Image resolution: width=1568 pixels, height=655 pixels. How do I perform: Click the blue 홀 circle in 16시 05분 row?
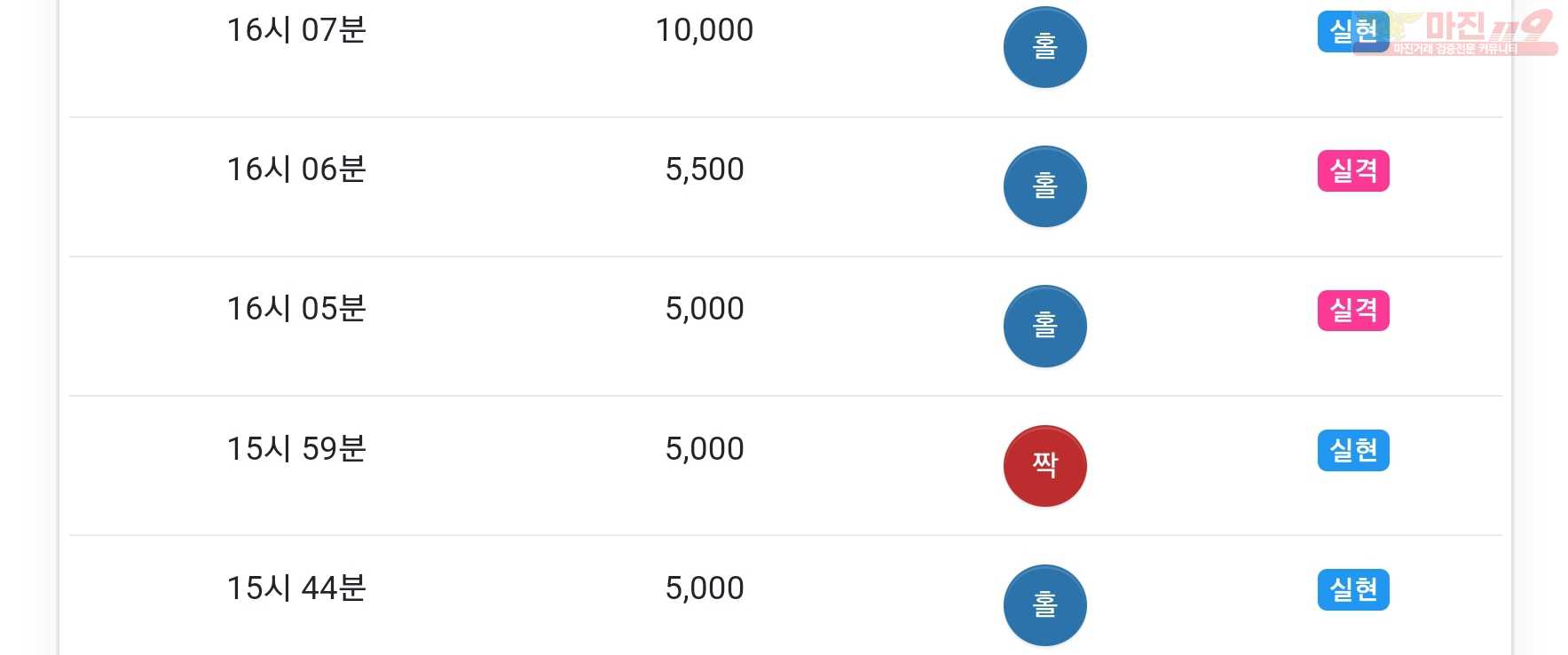coord(1044,326)
